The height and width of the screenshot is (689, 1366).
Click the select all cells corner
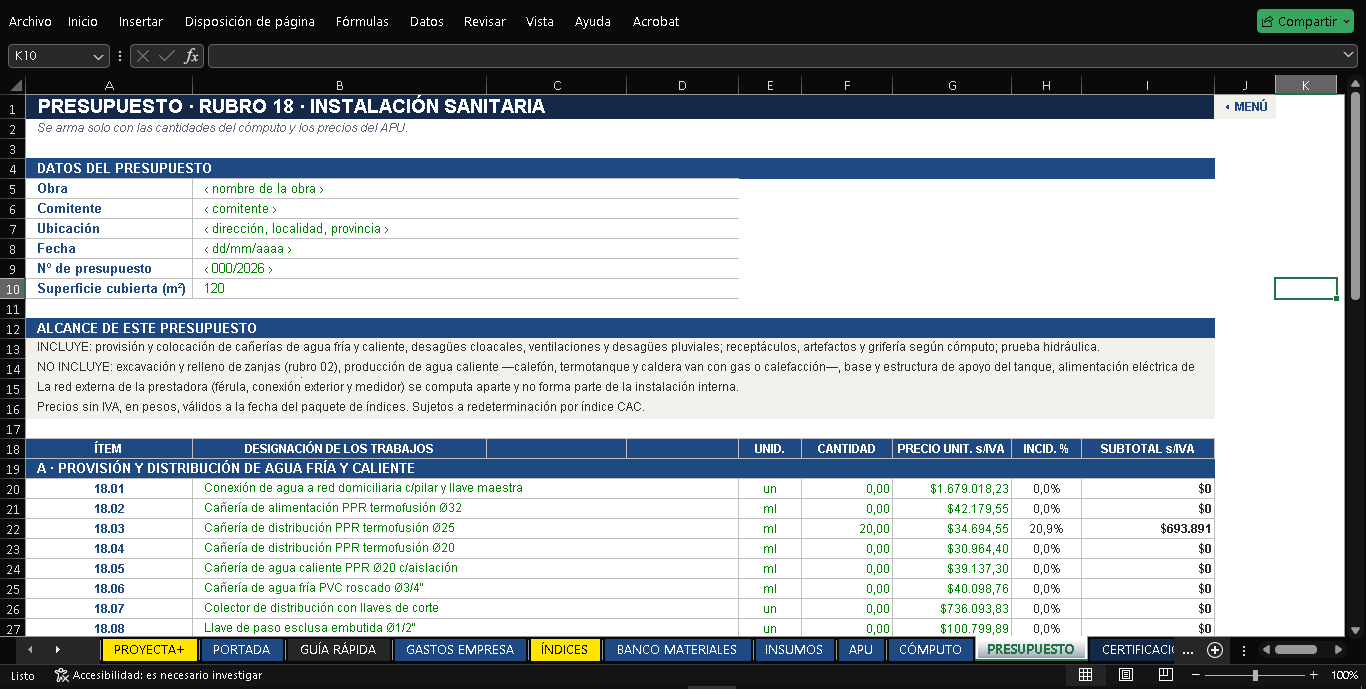pyautogui.click(x=13, y=86)
